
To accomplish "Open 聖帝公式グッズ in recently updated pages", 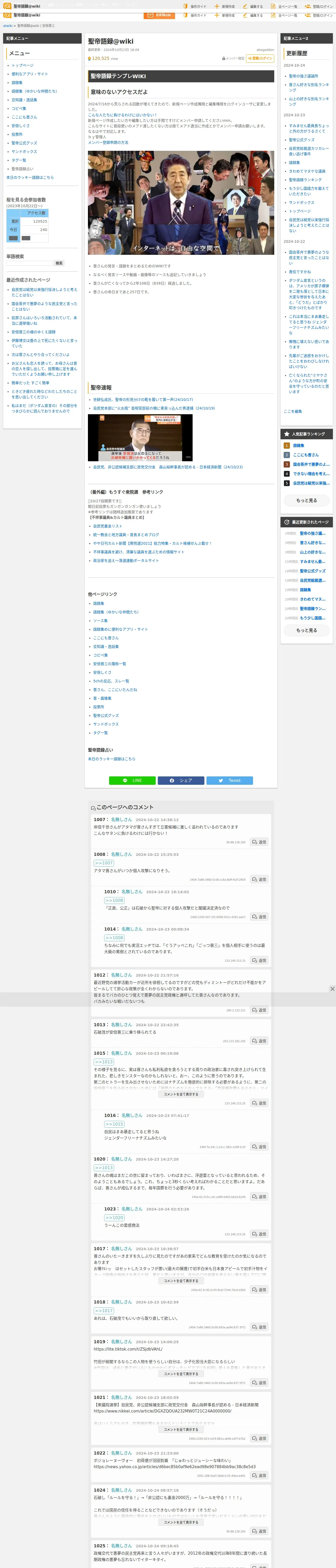I will click(313, 571).
